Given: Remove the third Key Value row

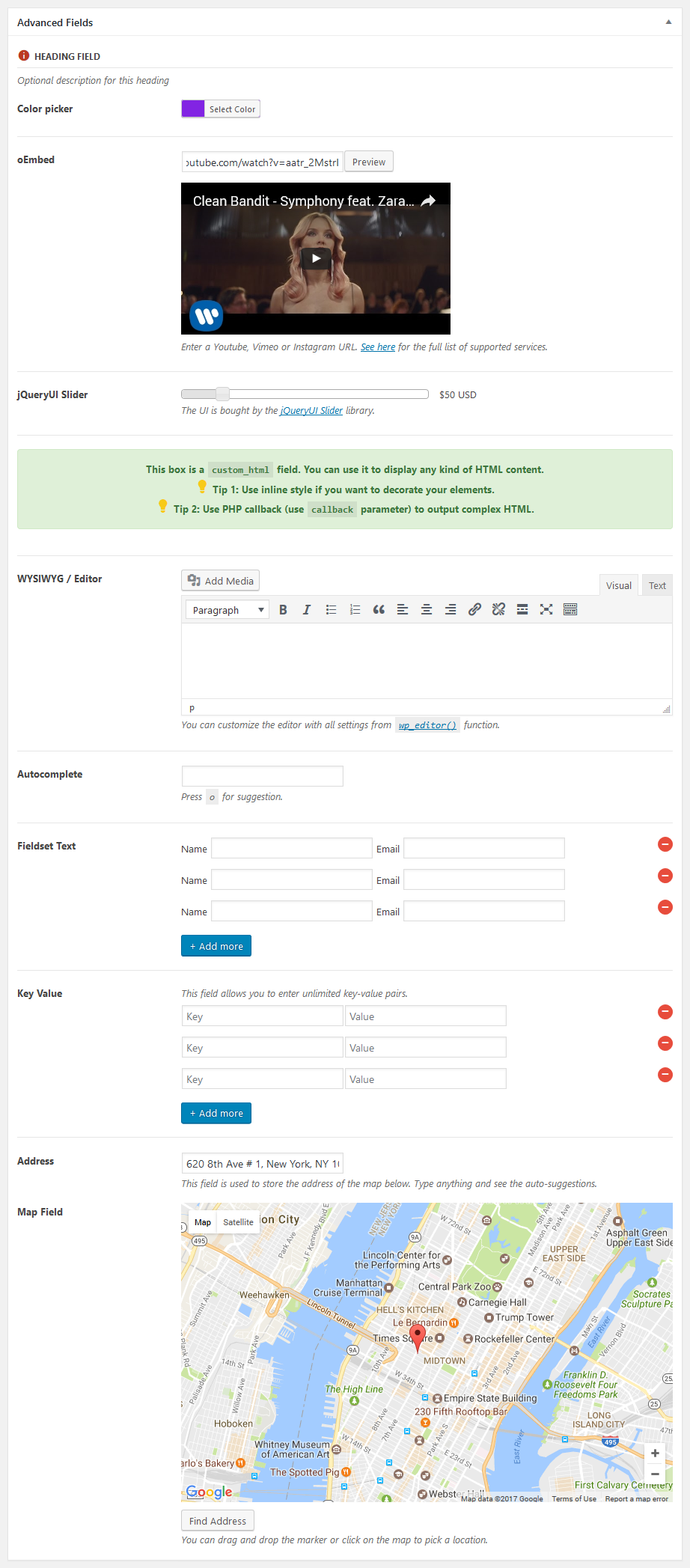Looking at the screenshot, I should (665, 1075).
